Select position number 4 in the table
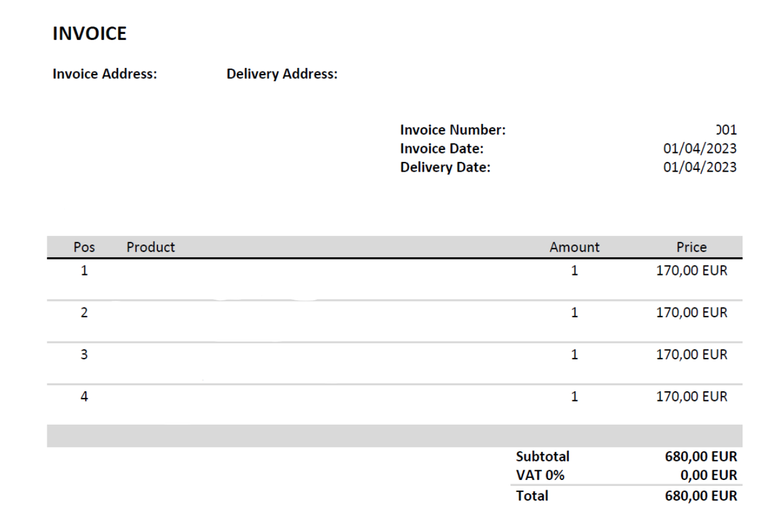Image resolution: width=768 pixels, height=509 pixels. (x=84, y=397)
